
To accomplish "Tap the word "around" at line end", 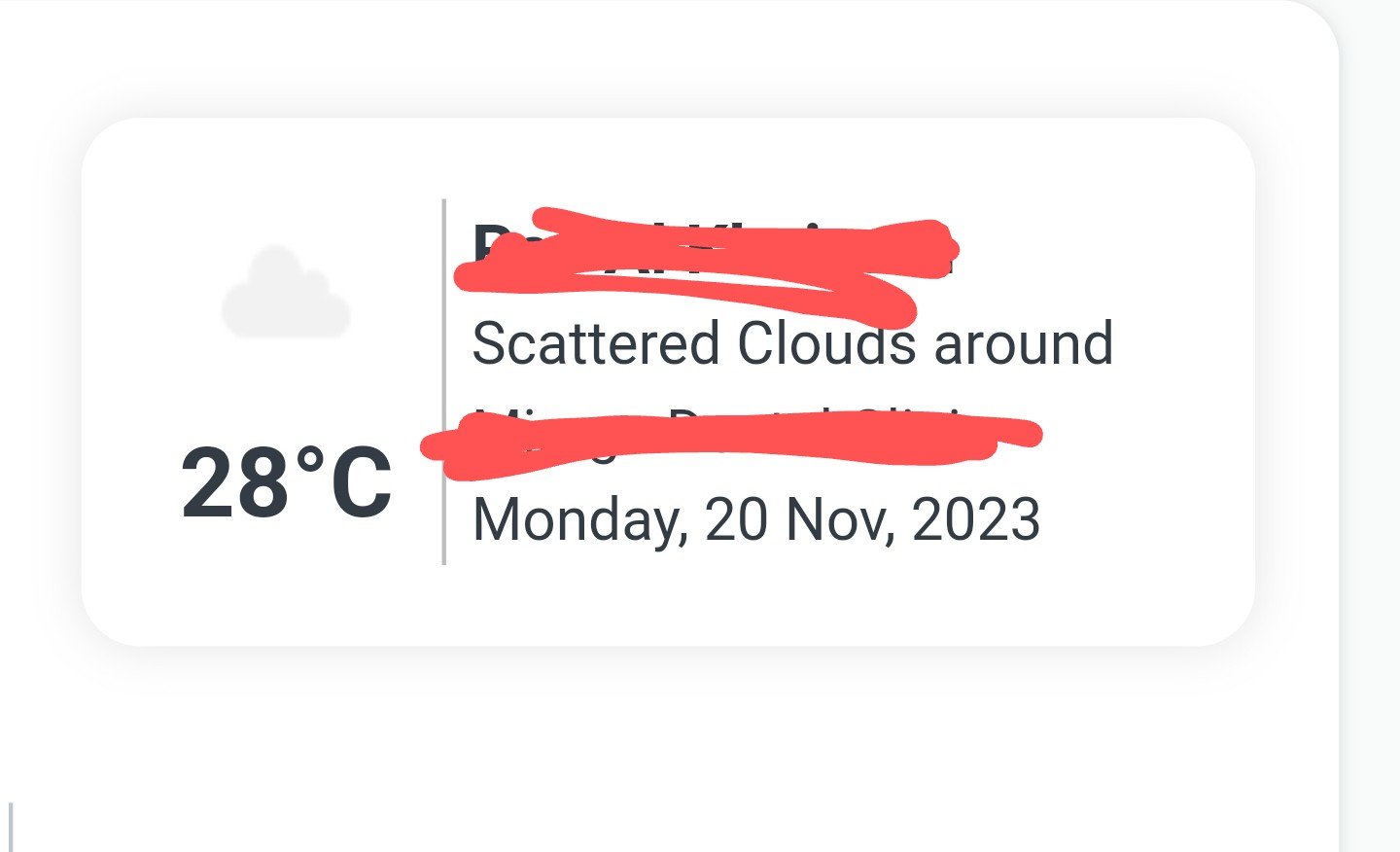I will click(x=1024, y=343).
